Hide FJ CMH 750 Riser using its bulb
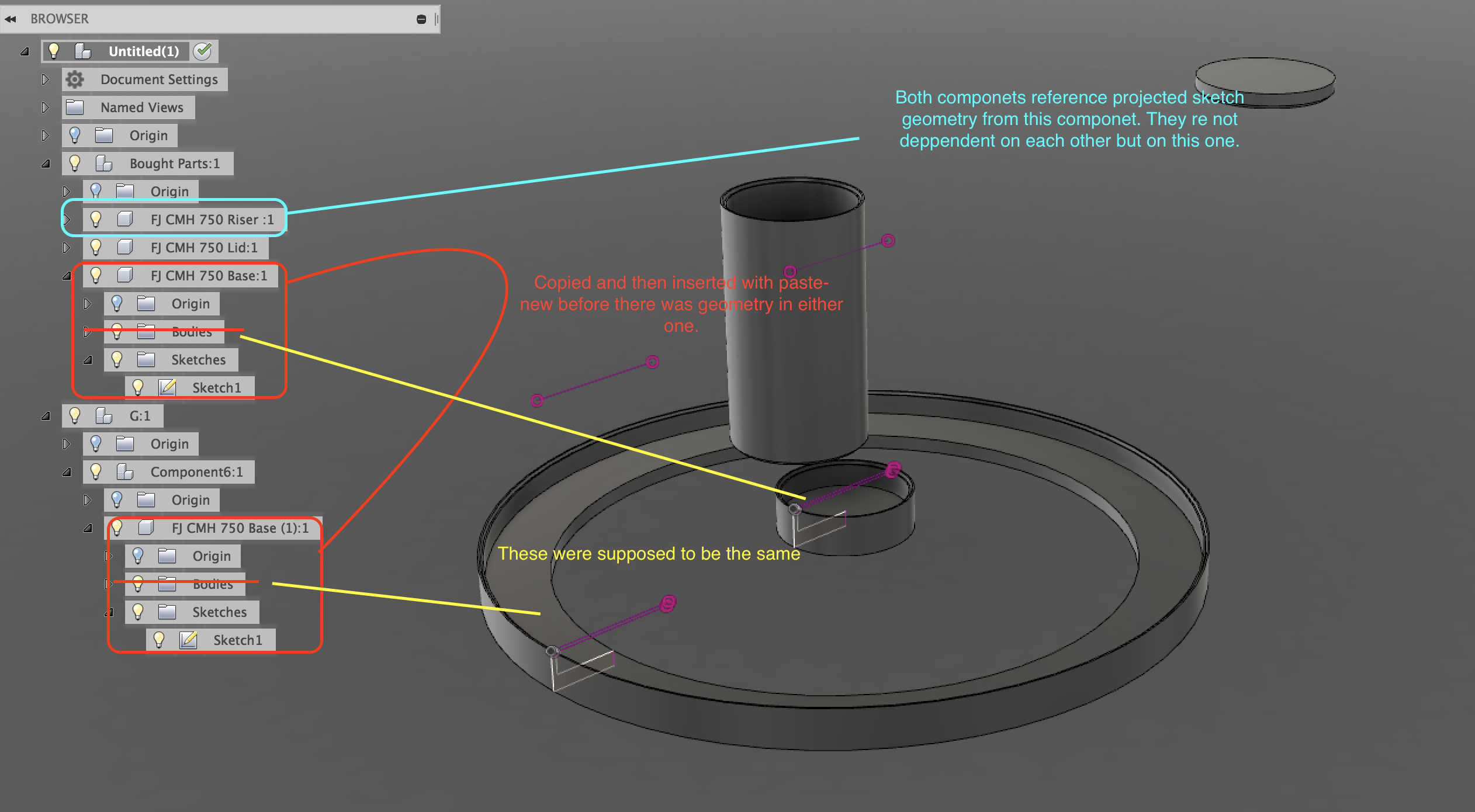 96,220
